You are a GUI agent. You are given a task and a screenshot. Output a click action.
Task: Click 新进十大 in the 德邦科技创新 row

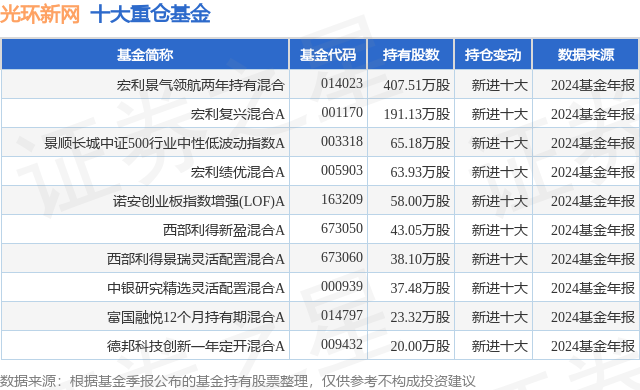point(500,346)
